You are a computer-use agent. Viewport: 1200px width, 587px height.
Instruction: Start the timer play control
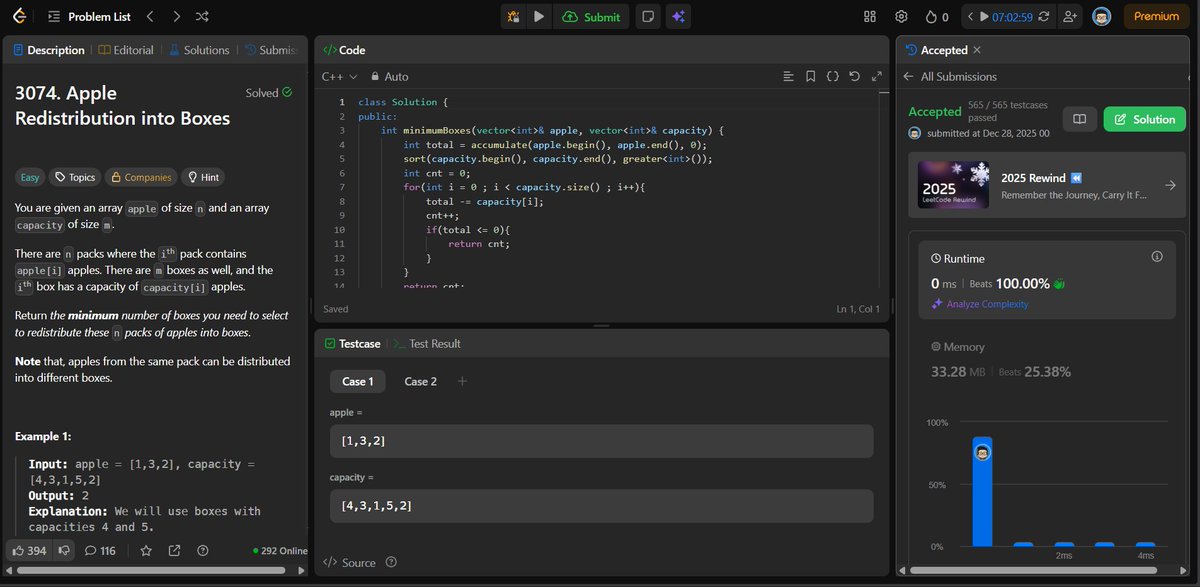click(984, 17)
